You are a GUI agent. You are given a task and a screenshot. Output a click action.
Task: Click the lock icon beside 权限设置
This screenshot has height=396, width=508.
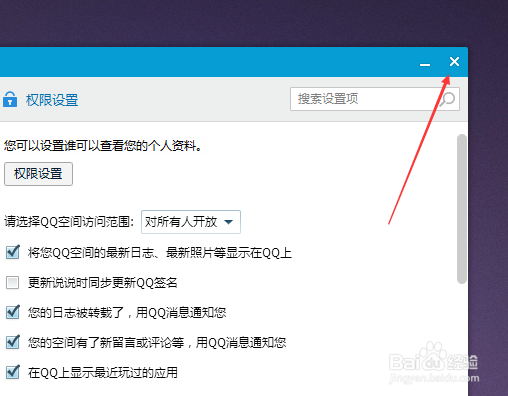click(10, 99)
